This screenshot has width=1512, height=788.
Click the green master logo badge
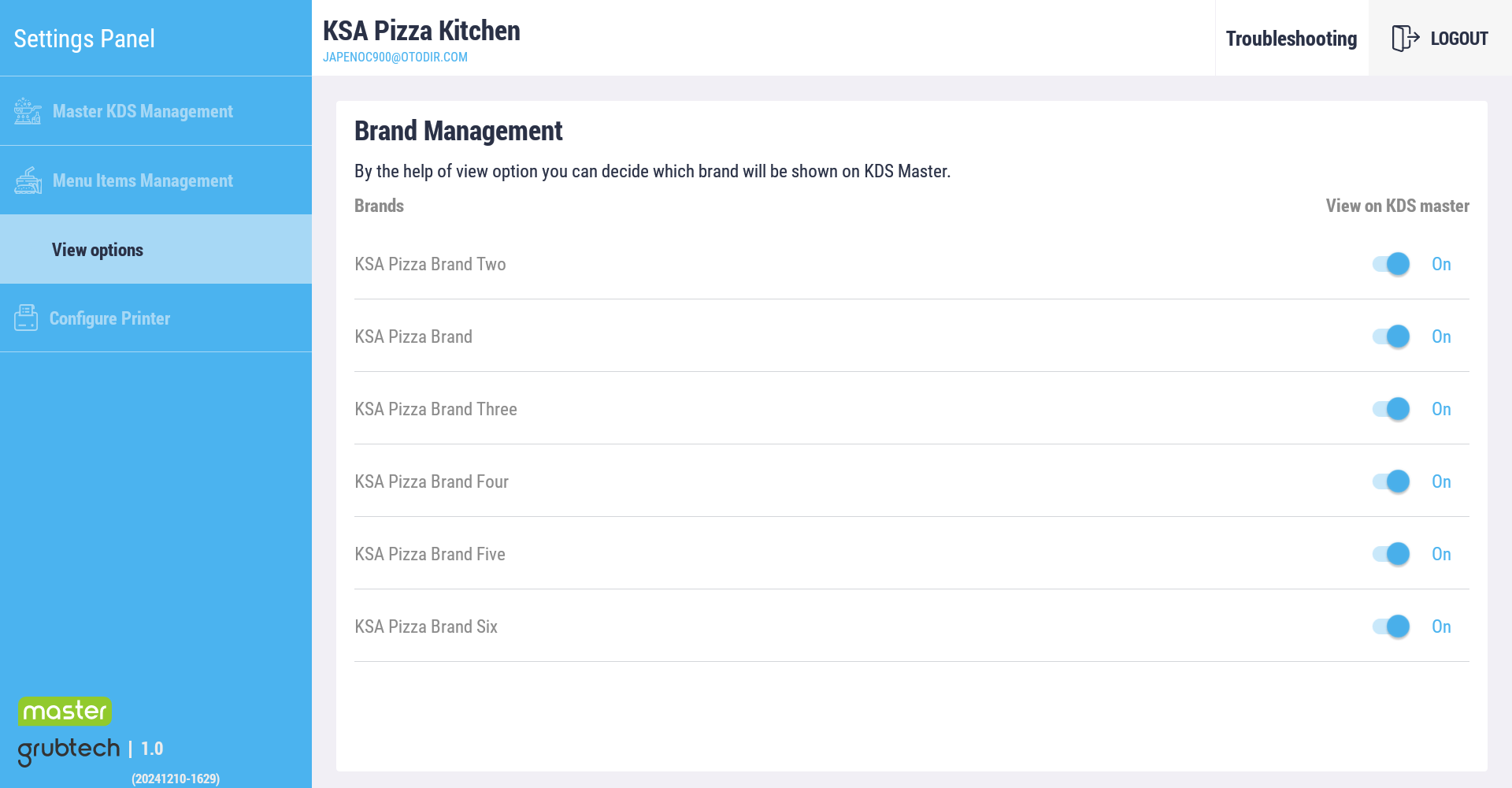pyautogui.click(x=65, y=712)
